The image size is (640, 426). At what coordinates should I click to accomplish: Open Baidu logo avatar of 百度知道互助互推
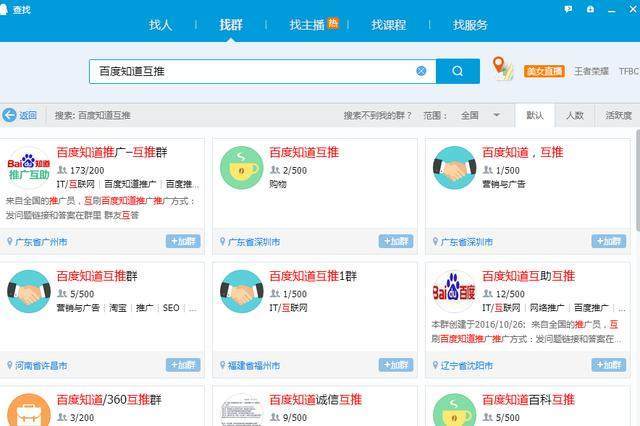click(455, 291)
